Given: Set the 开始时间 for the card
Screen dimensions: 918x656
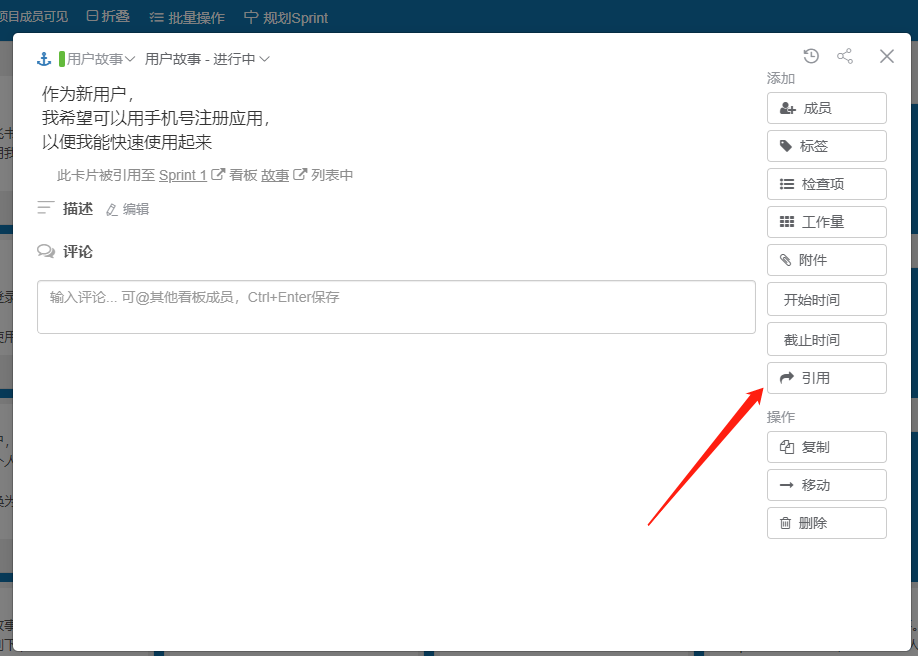Looking at the screenshot, I should [826, 300].
